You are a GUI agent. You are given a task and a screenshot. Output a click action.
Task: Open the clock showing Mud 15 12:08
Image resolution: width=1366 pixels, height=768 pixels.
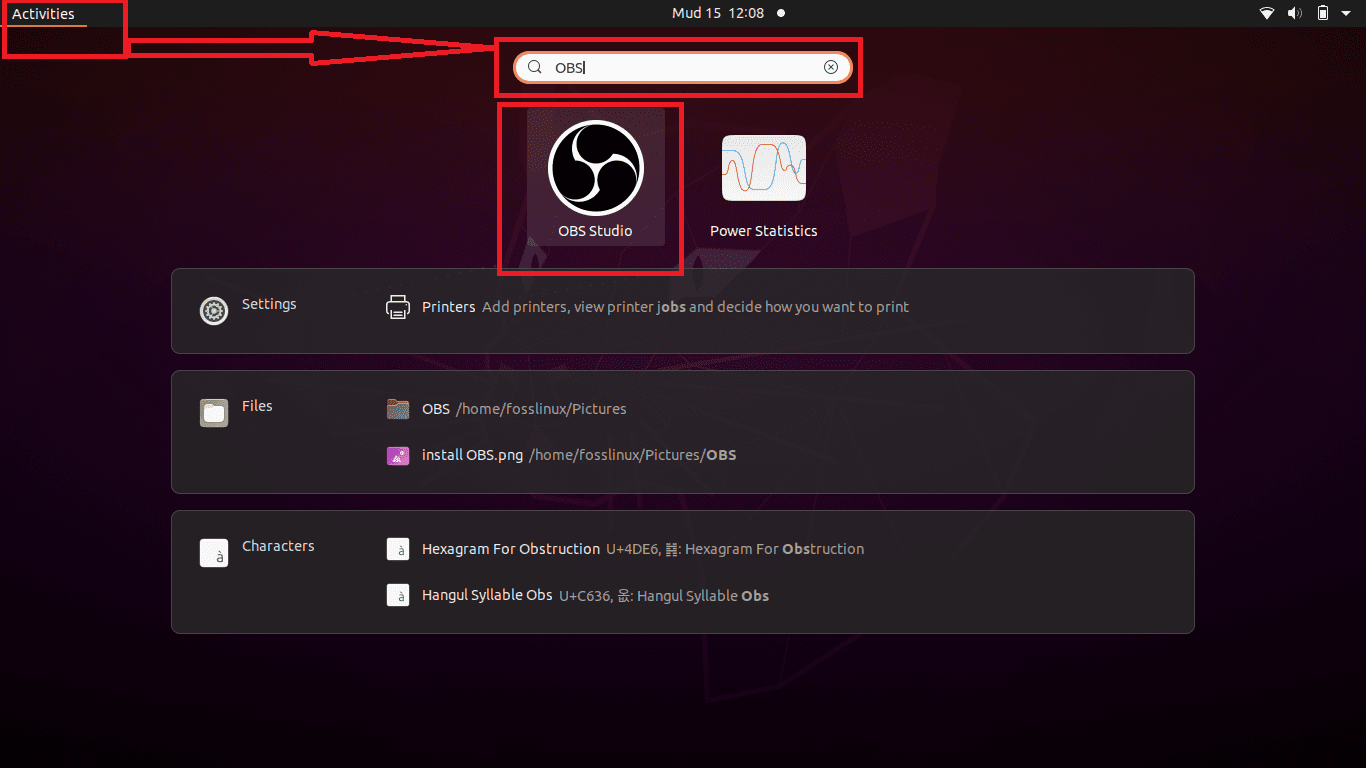tap(718, 13)
